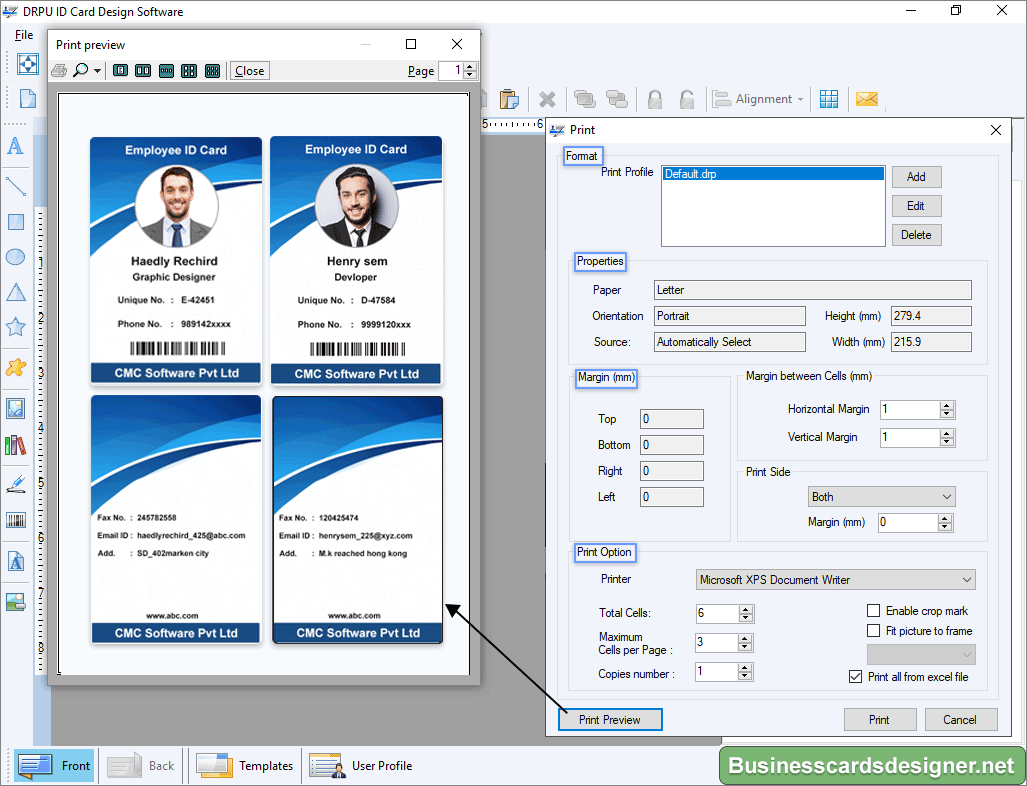Select the Insert Image tool
The height and width of the screenshot is (786, 1027).
click(16, 408)
